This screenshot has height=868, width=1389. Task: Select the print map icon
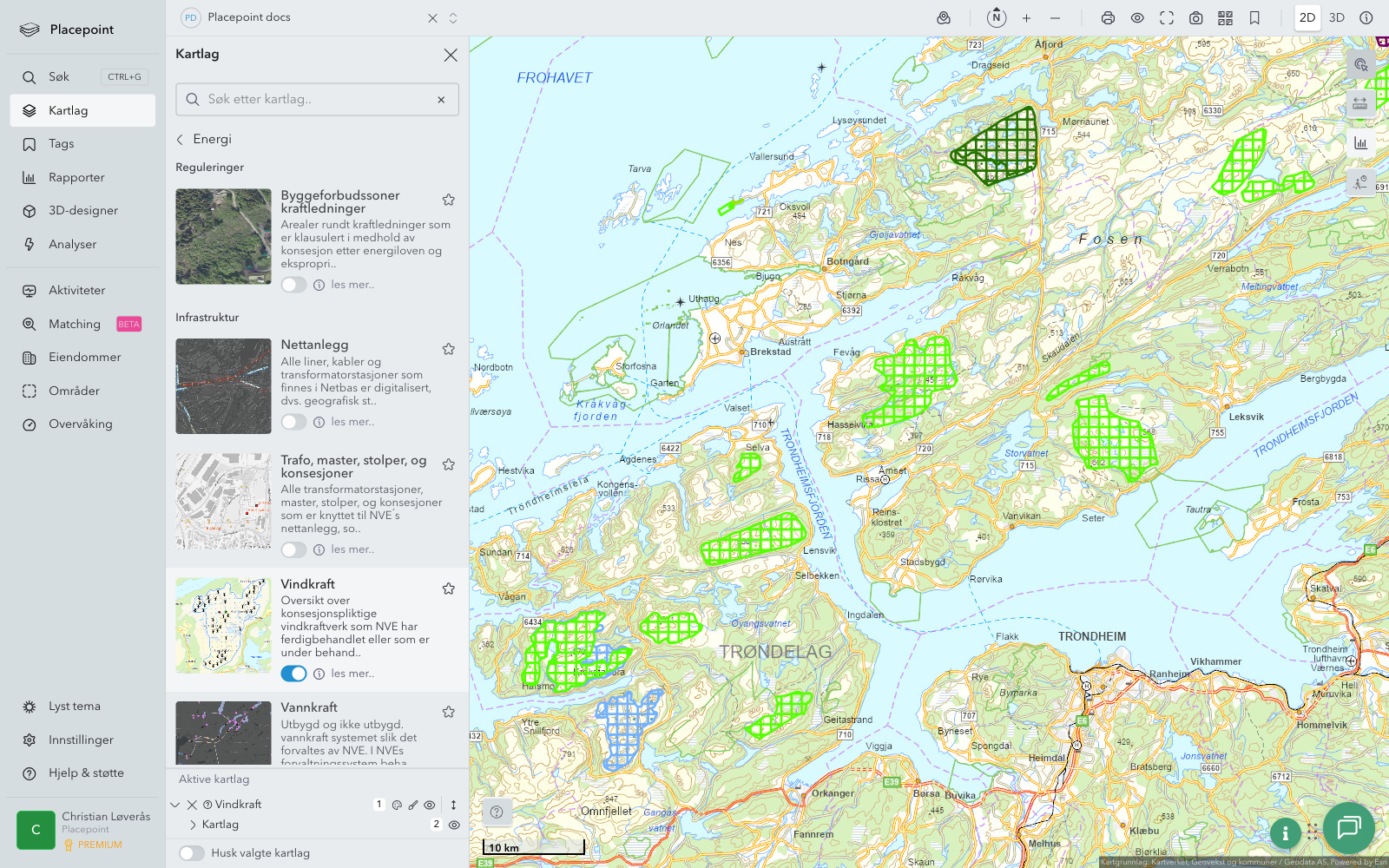1108,17
